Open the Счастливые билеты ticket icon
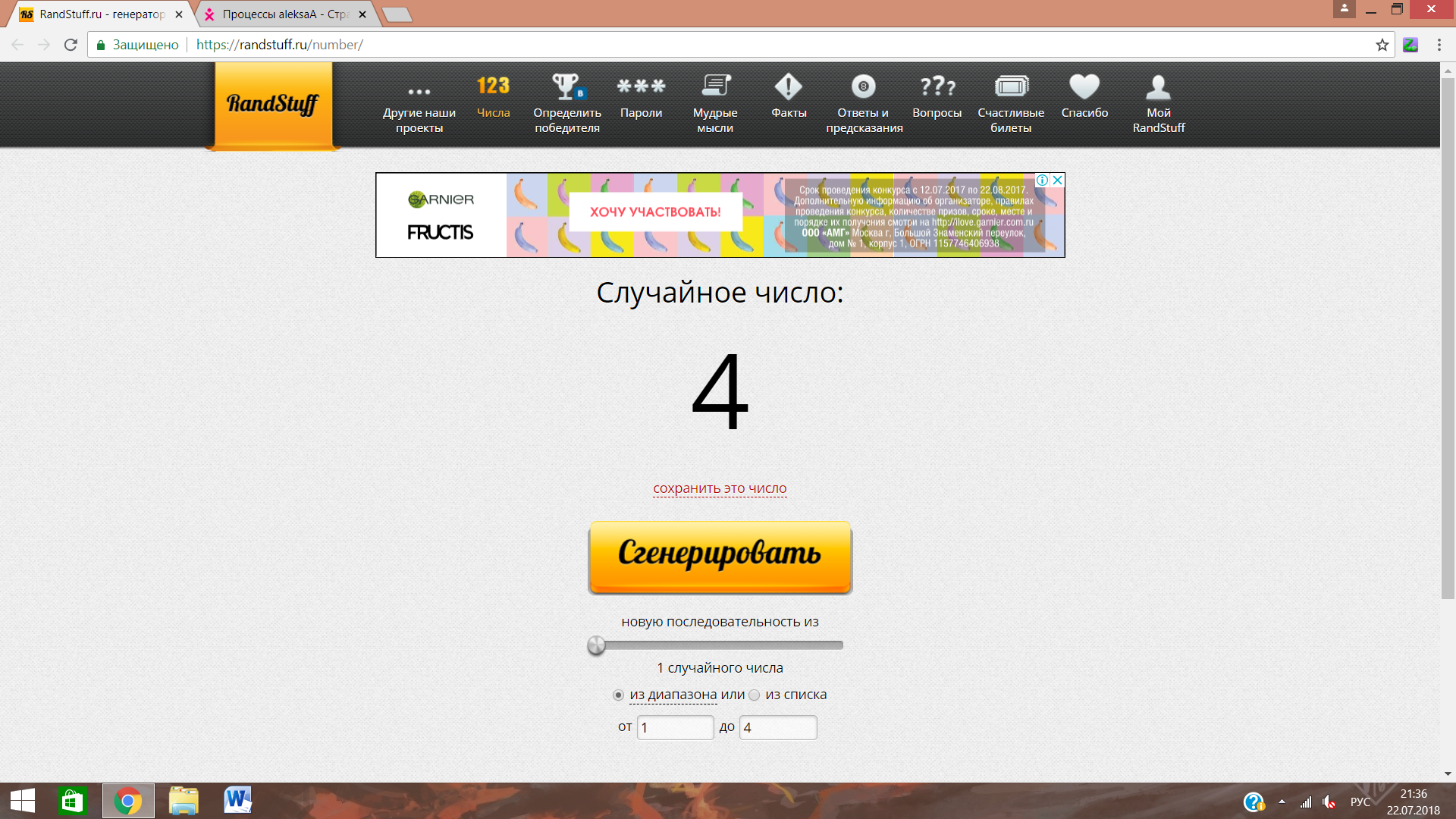This screenshot has height=819, width=1456. click(1011, 86)
